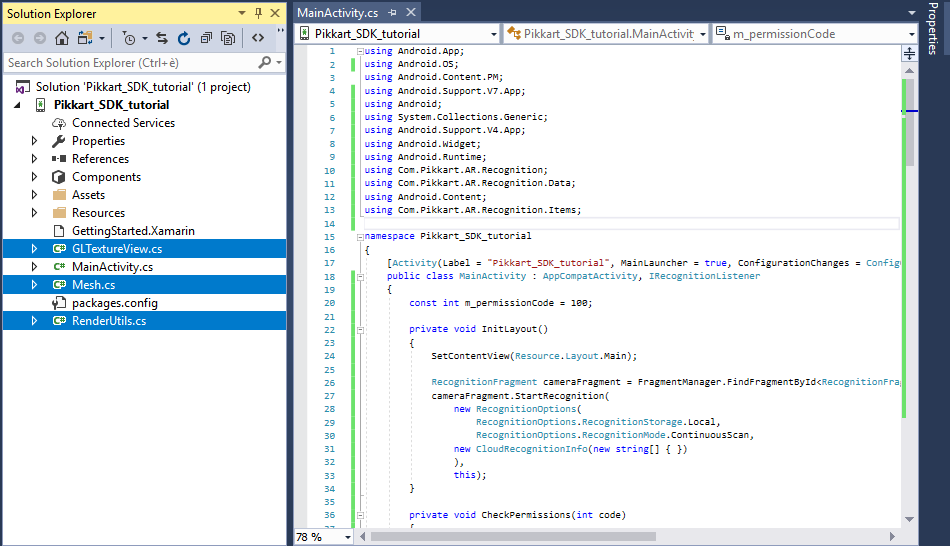The image size is (950, 546).
Task: Click the blue Refresh icon
Action: 184,38
